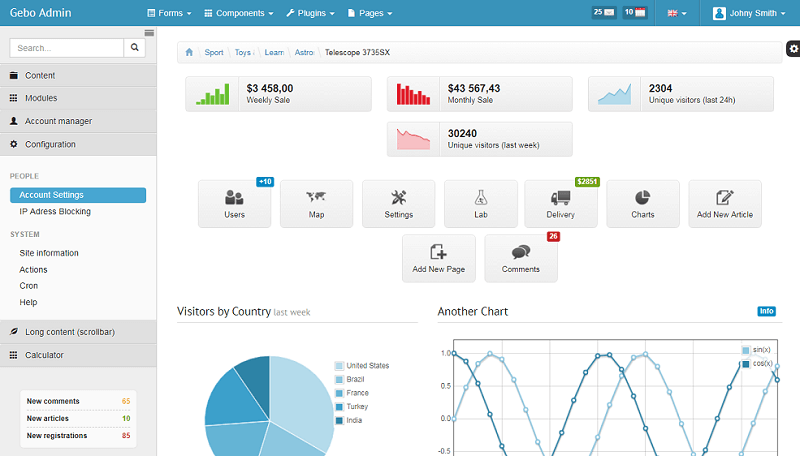Open Help under System
The image size is (800, 456).
(x=28, y=302)
